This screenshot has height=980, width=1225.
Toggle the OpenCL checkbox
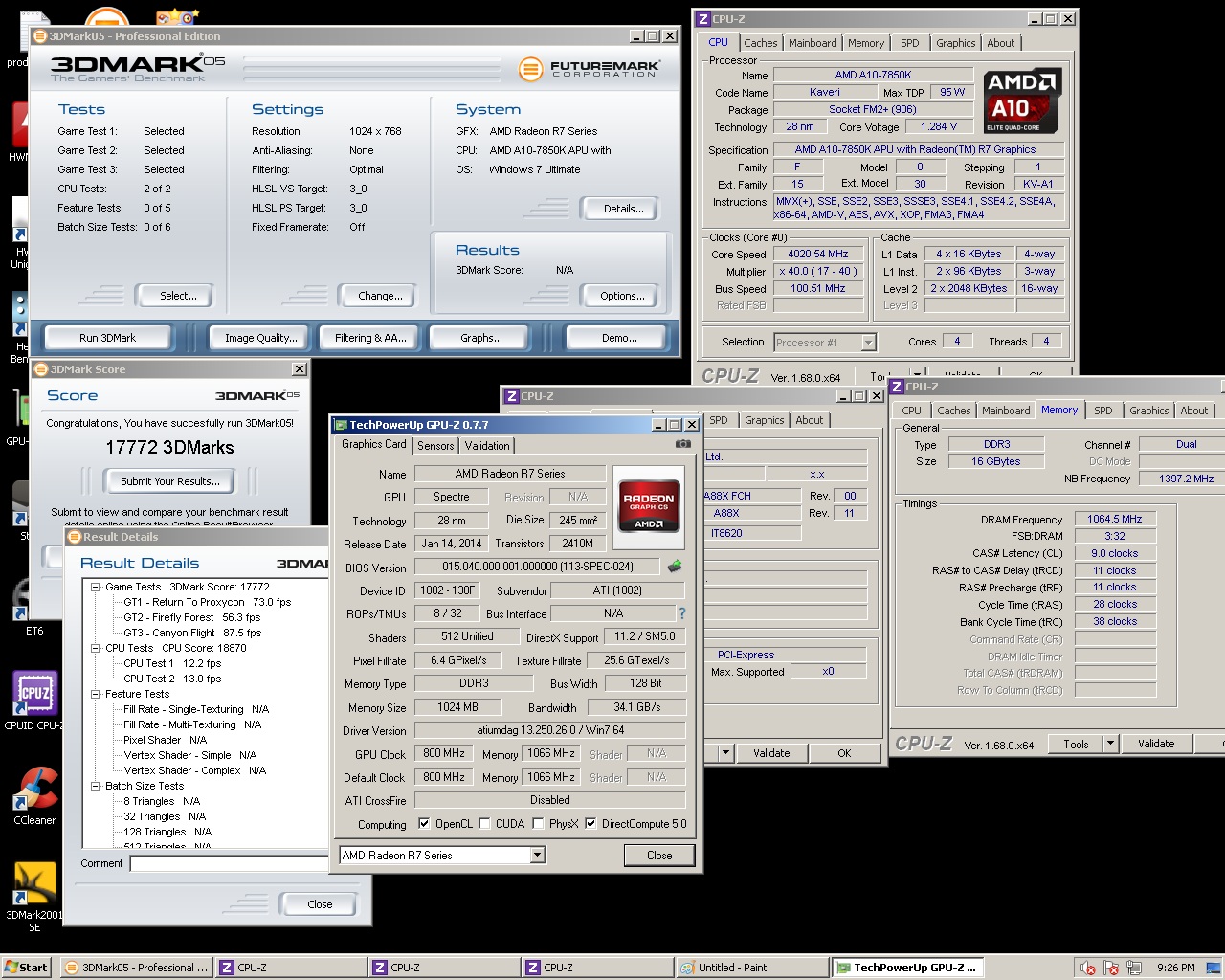tap(424, 823)
